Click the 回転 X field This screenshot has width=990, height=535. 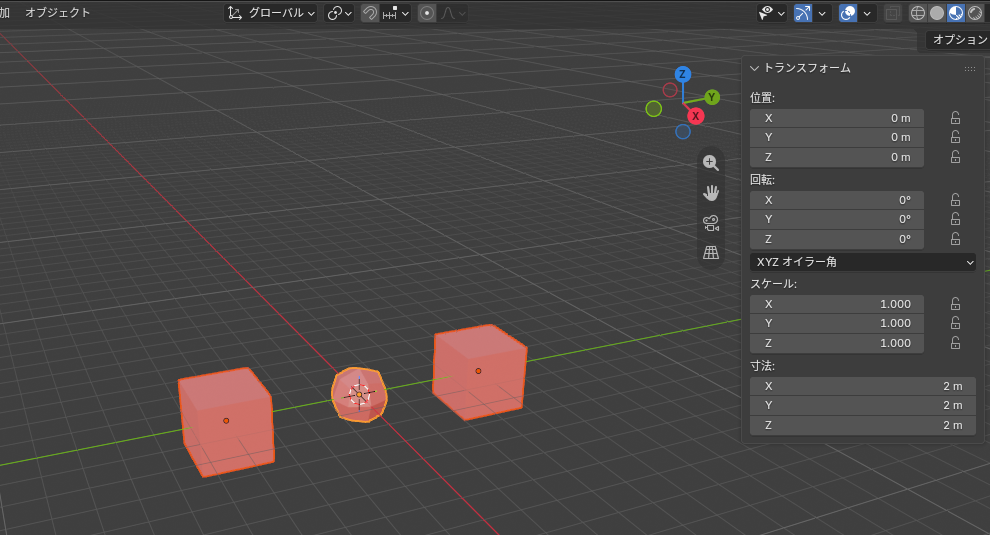[x=837, y=200]
